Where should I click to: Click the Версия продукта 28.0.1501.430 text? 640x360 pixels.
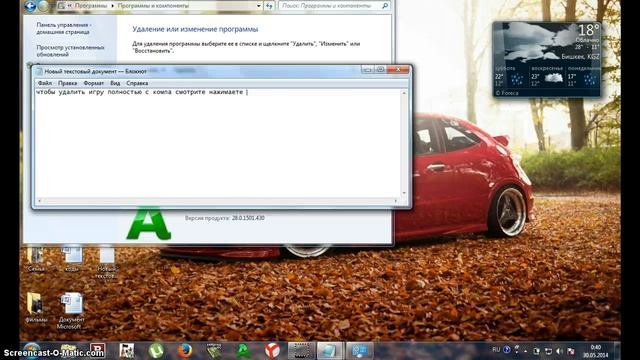224,218
